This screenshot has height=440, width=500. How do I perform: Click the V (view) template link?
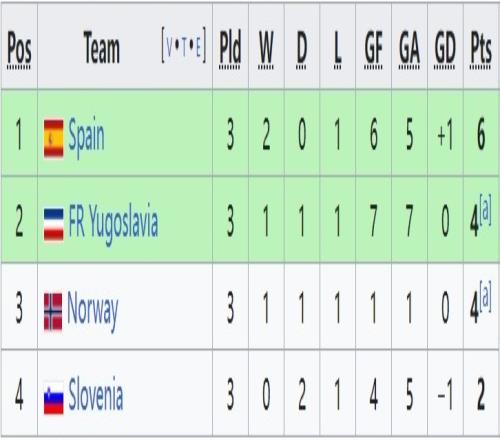[x=169, y=47]
